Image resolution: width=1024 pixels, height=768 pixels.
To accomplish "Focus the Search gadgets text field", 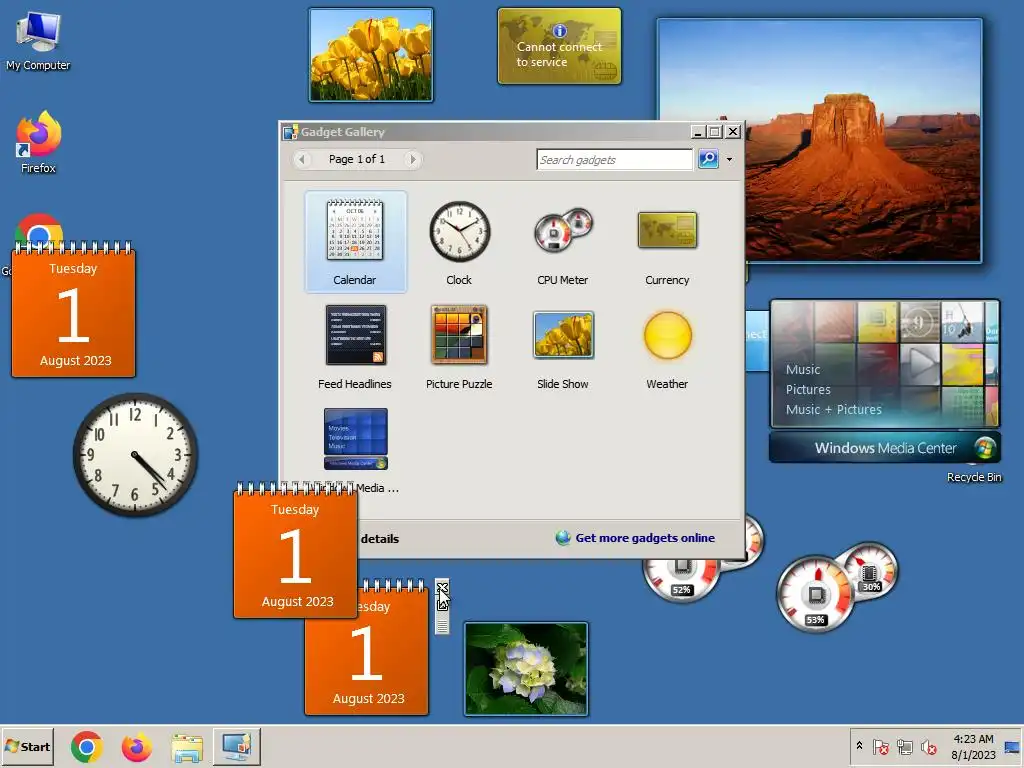I will pyautogui.click(x=614, y=159).
